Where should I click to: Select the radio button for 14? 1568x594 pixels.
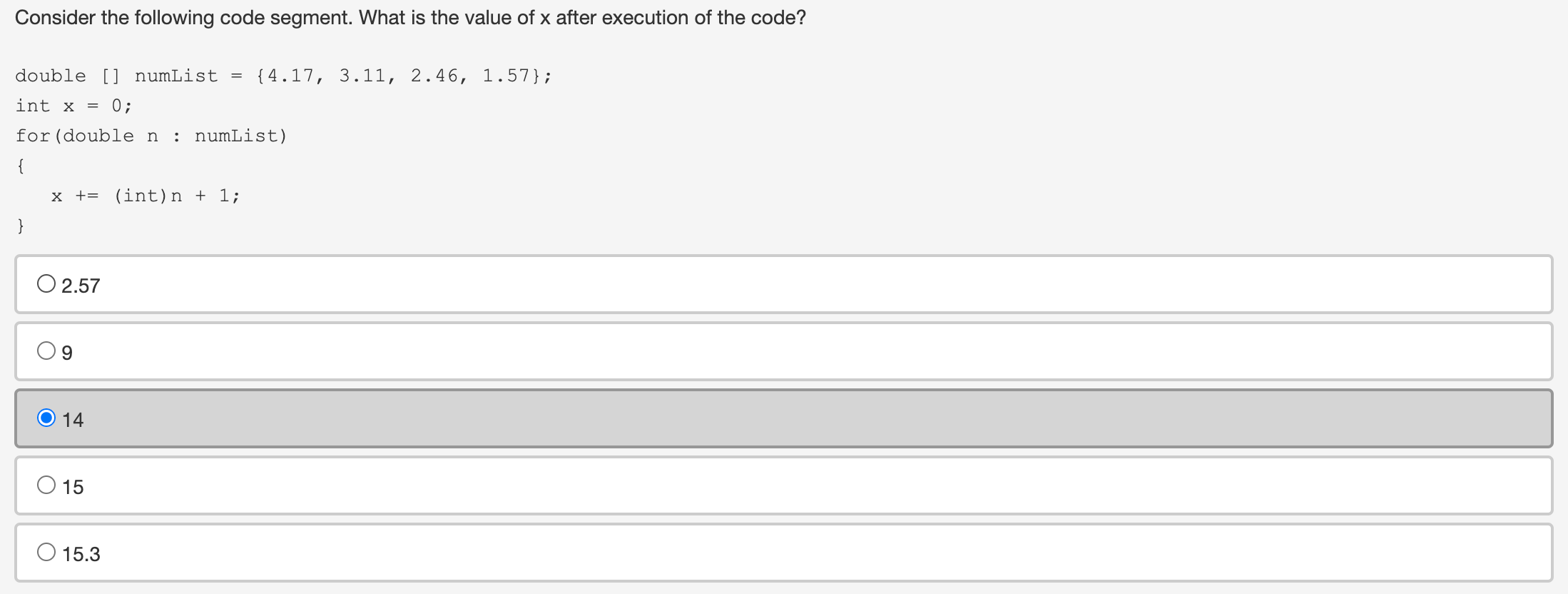tap(46, 418)
